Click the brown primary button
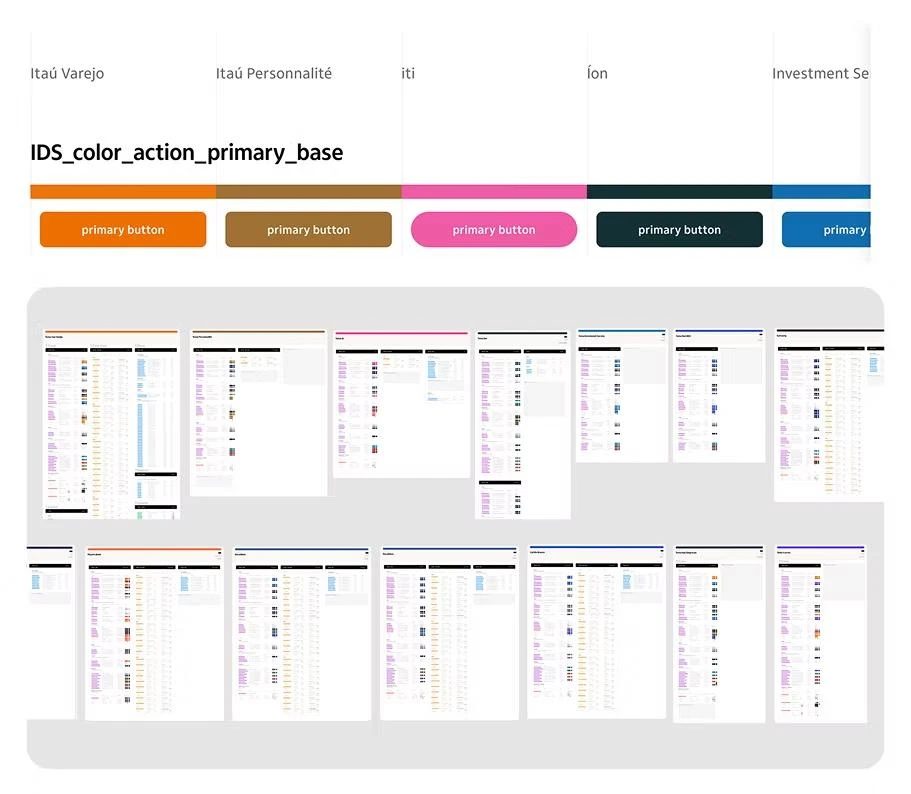The height and width of the screenshot is (794, 911). (308, 229)
